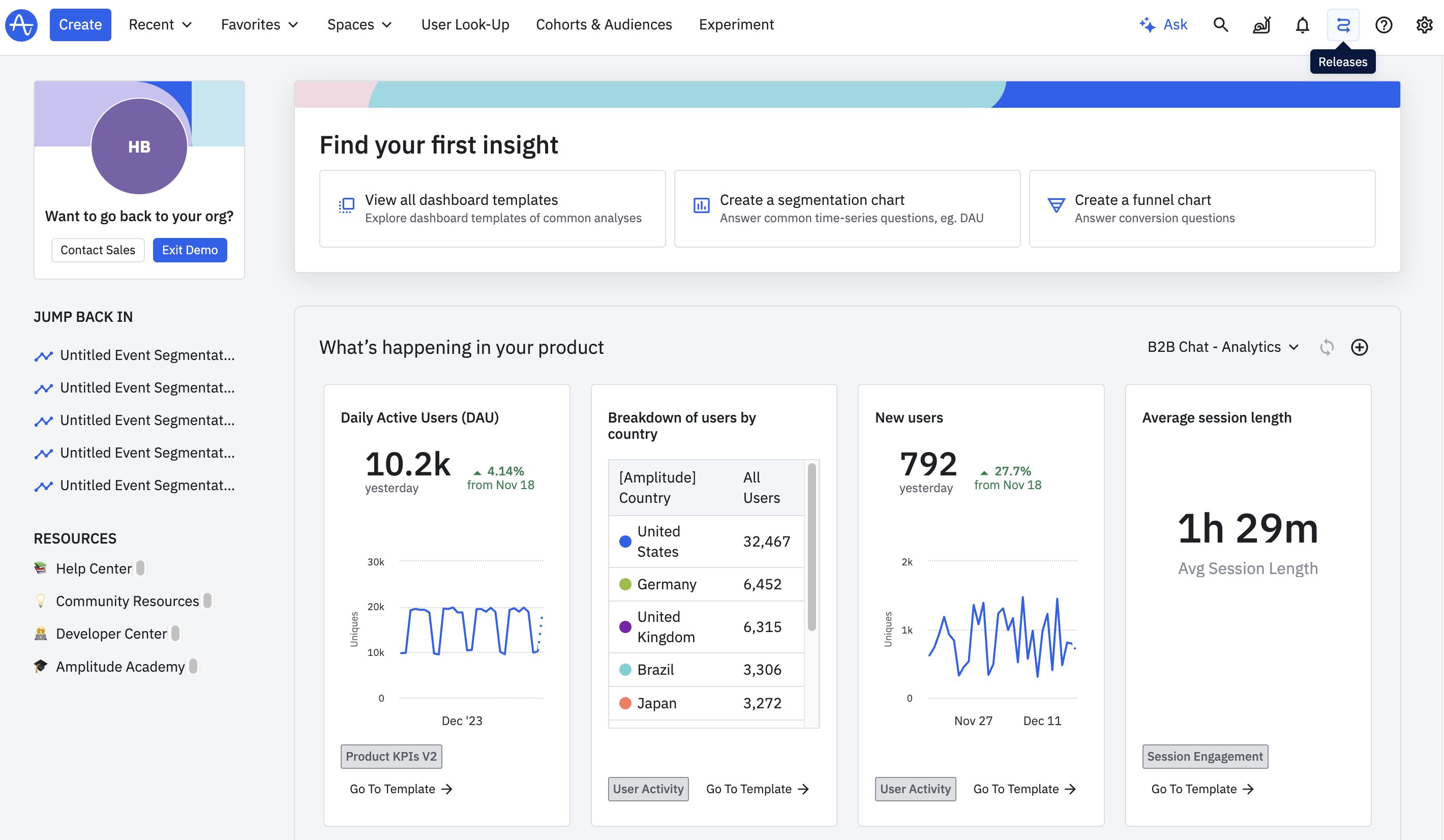This screenshot has height=840, width=1444.
Task: Open notifications bell icon
Action: (x=1302, y=24)
